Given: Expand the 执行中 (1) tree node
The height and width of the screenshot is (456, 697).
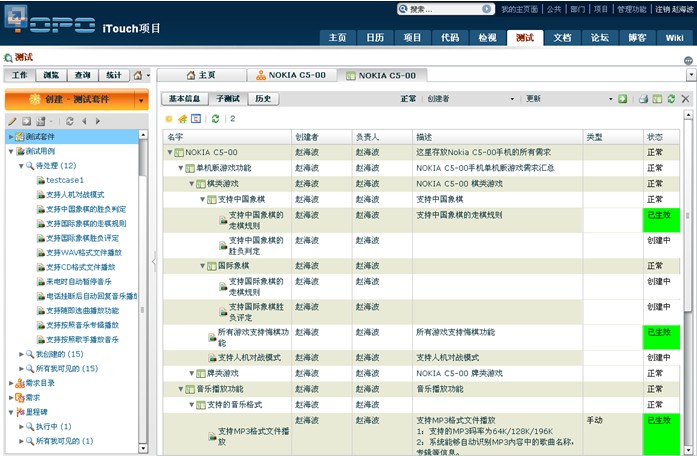Looking at the screenshot, I should 21,427.
